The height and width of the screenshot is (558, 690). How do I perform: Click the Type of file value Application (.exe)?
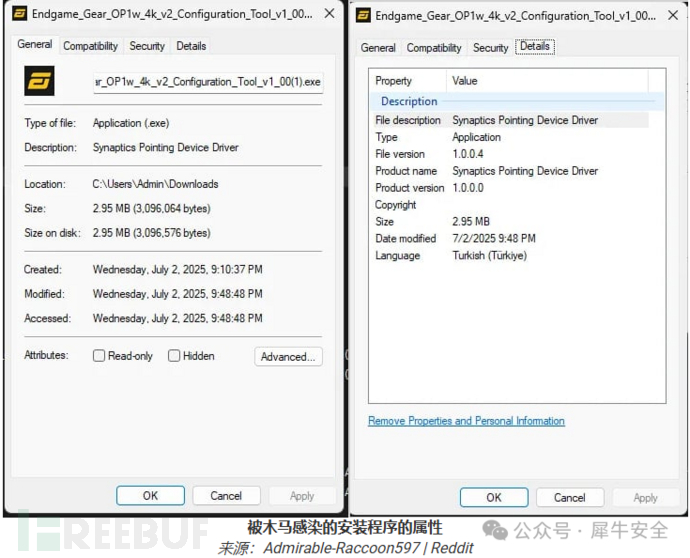tap(131, 123)
